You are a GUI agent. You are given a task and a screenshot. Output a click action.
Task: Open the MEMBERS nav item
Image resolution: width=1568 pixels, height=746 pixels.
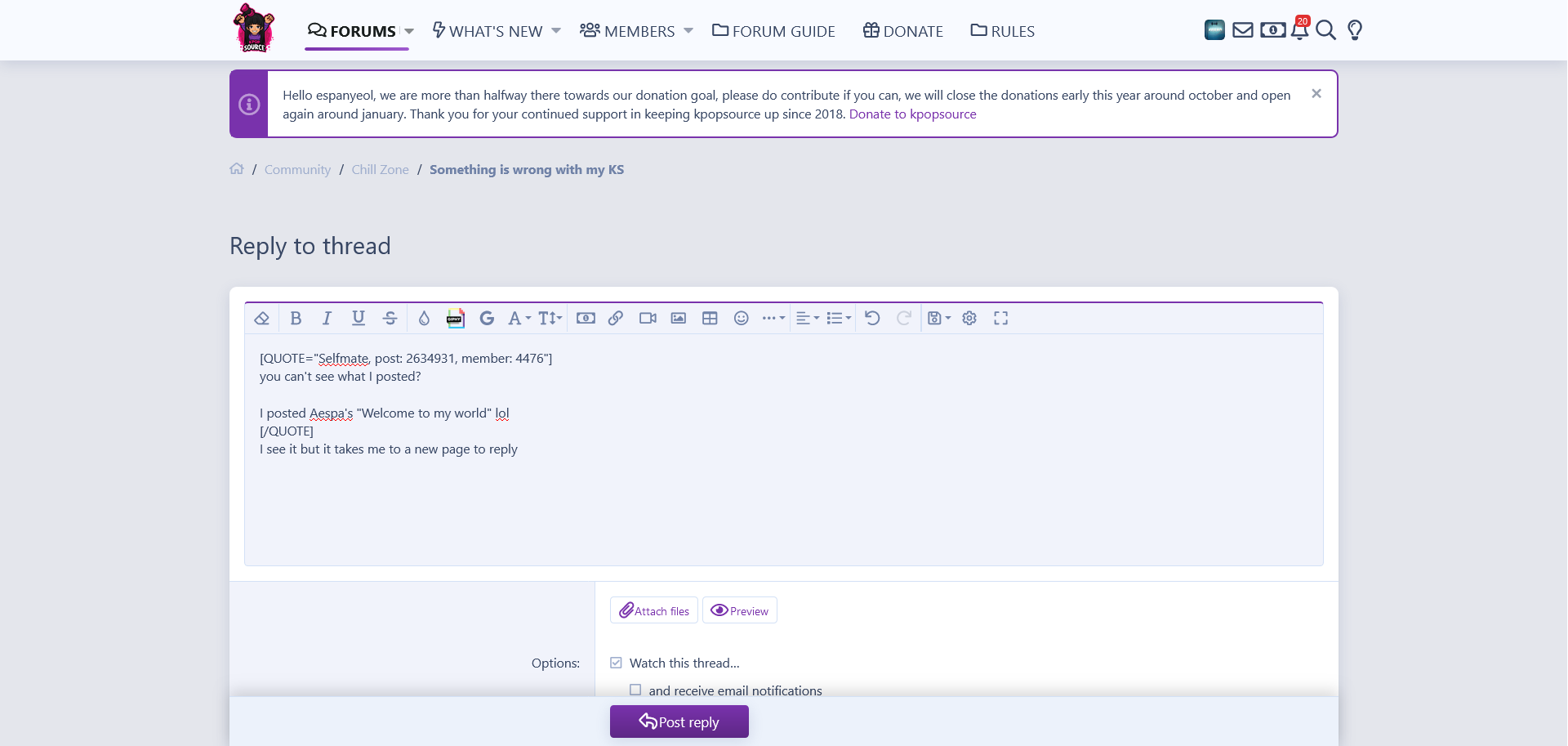click(627, 31)
